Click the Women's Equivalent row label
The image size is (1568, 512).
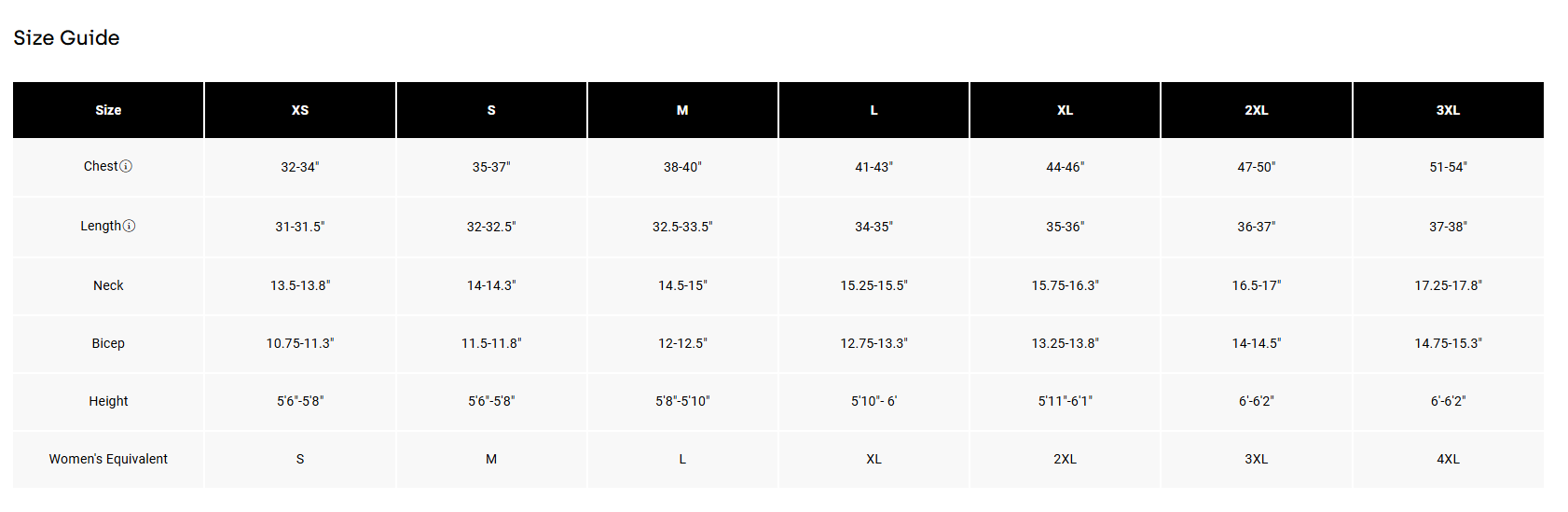coord(108,459)
